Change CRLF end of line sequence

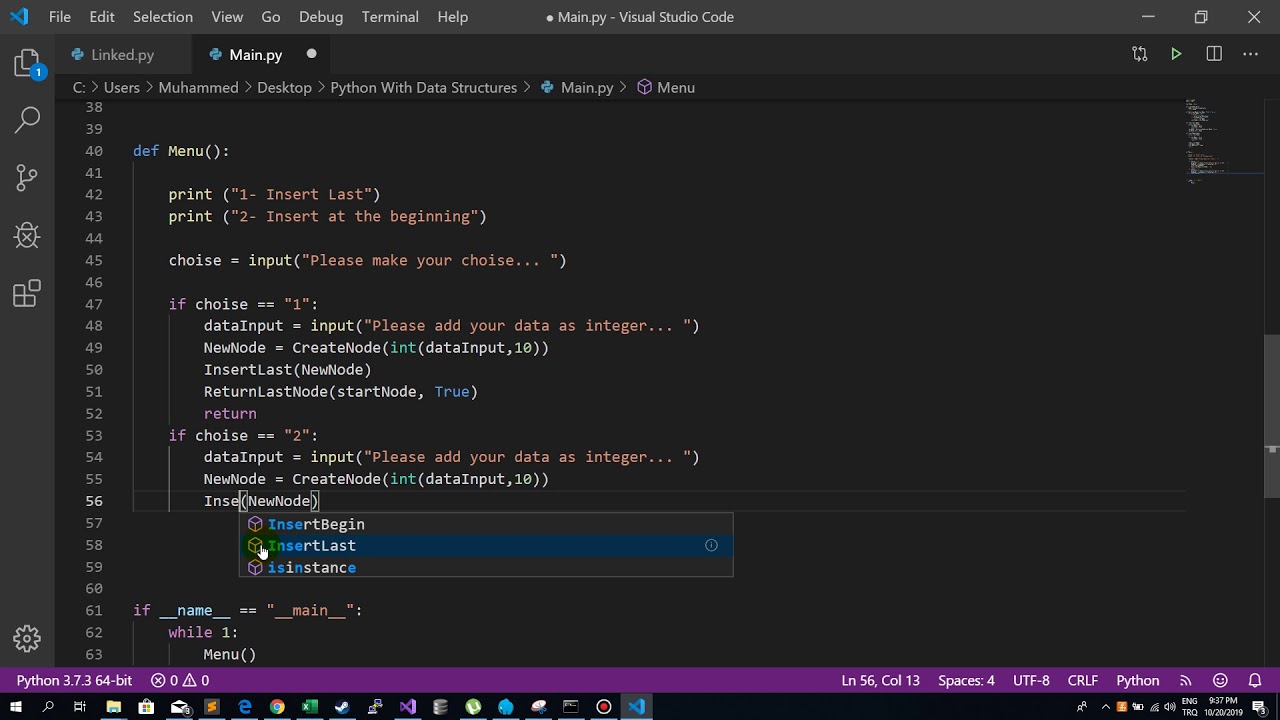1083,680
